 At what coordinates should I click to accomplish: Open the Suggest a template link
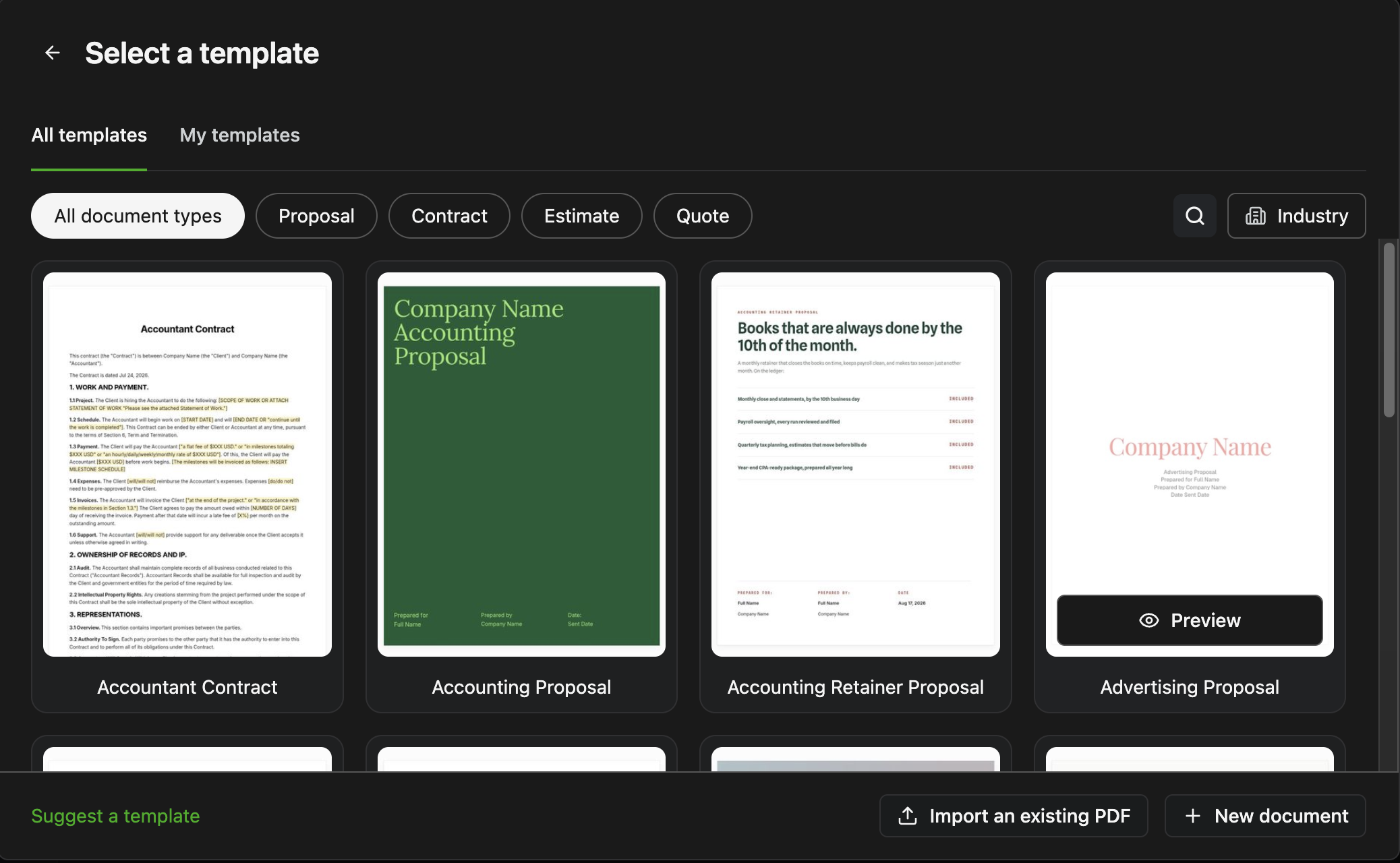115,816
